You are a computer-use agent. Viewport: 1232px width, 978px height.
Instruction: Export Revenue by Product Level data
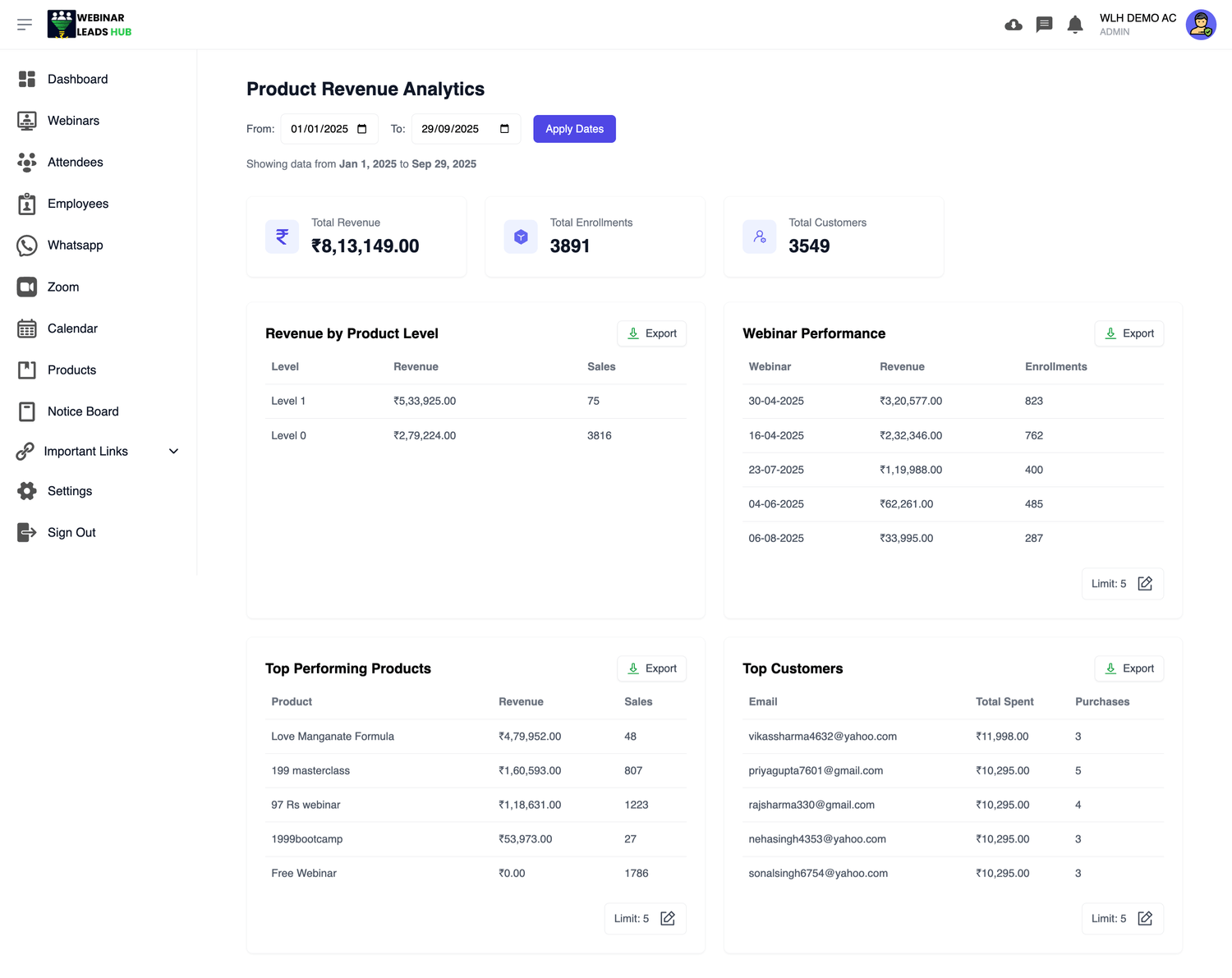click(651, 333)
